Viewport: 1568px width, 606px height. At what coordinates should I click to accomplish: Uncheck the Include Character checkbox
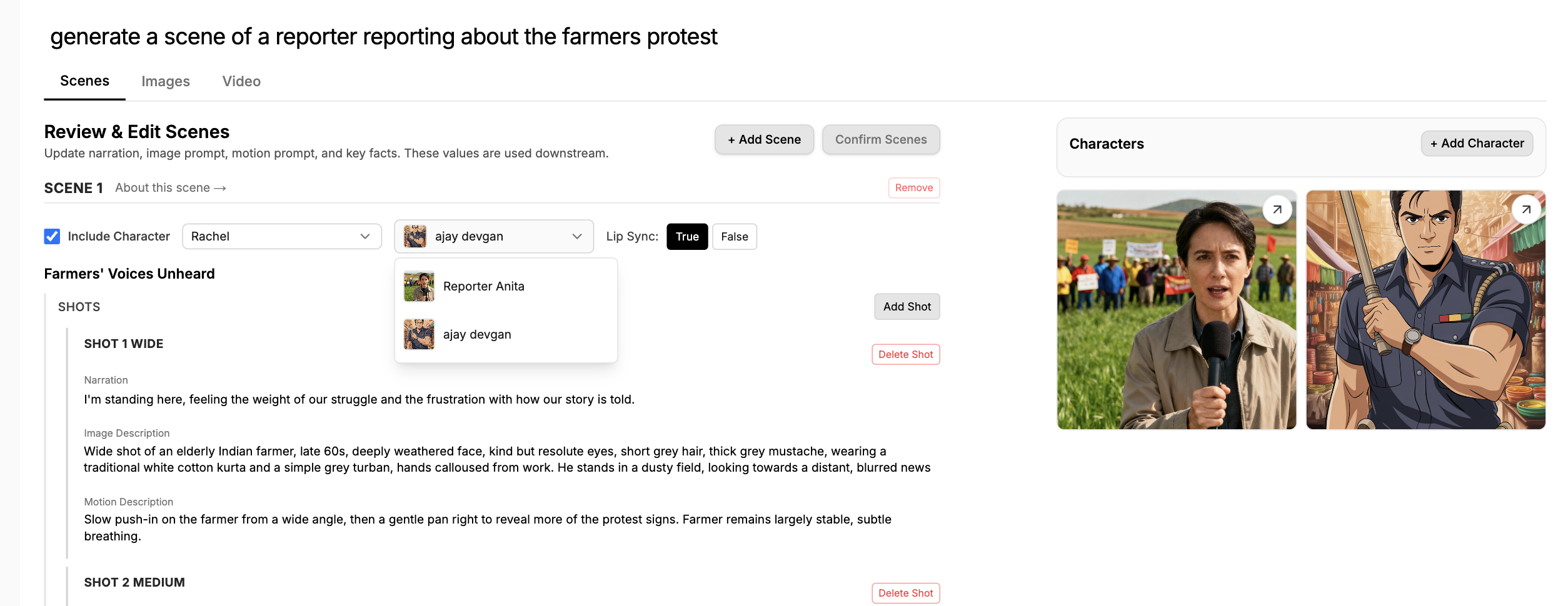point(53,237)
